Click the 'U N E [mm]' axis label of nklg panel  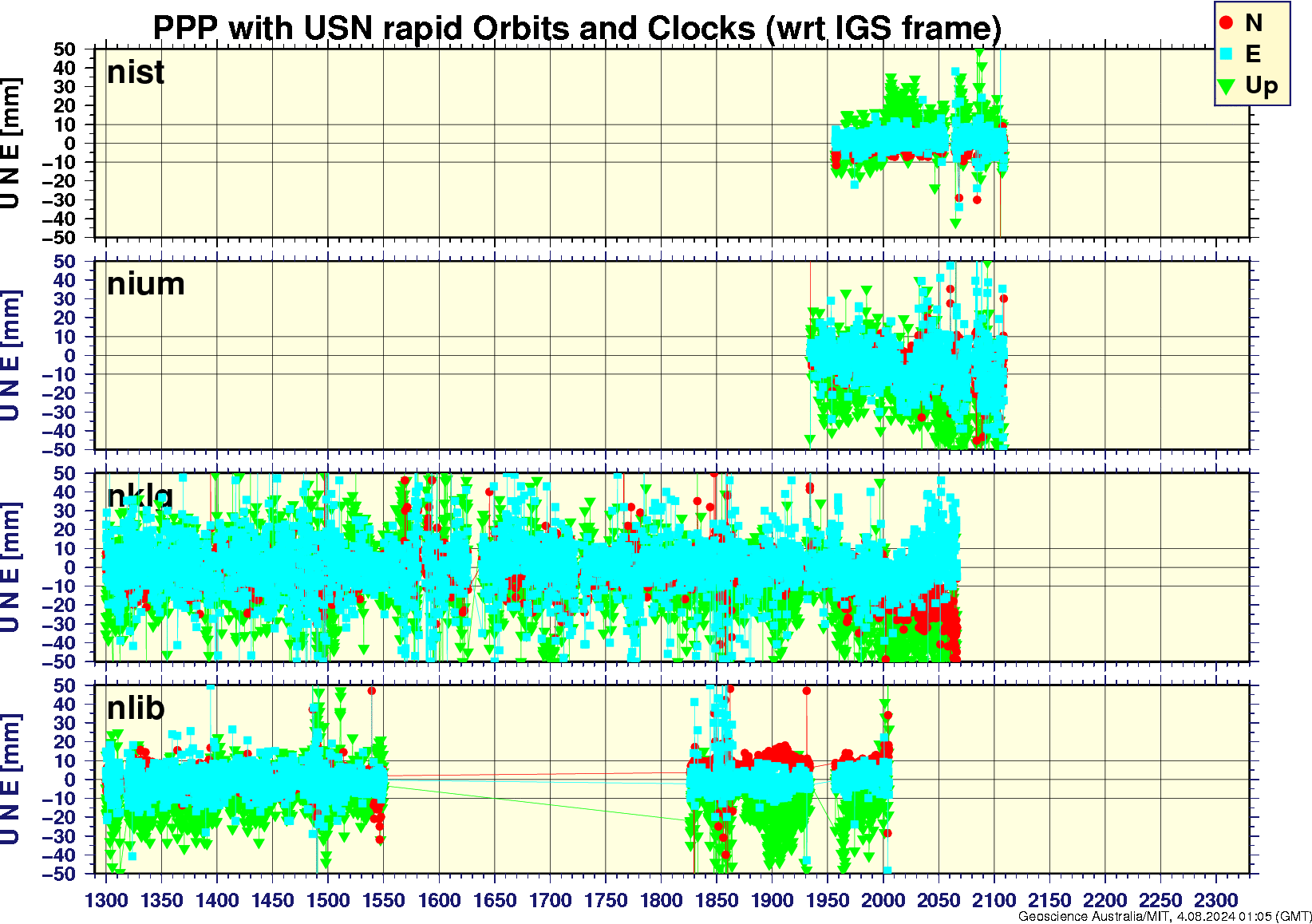coord(10,567)
